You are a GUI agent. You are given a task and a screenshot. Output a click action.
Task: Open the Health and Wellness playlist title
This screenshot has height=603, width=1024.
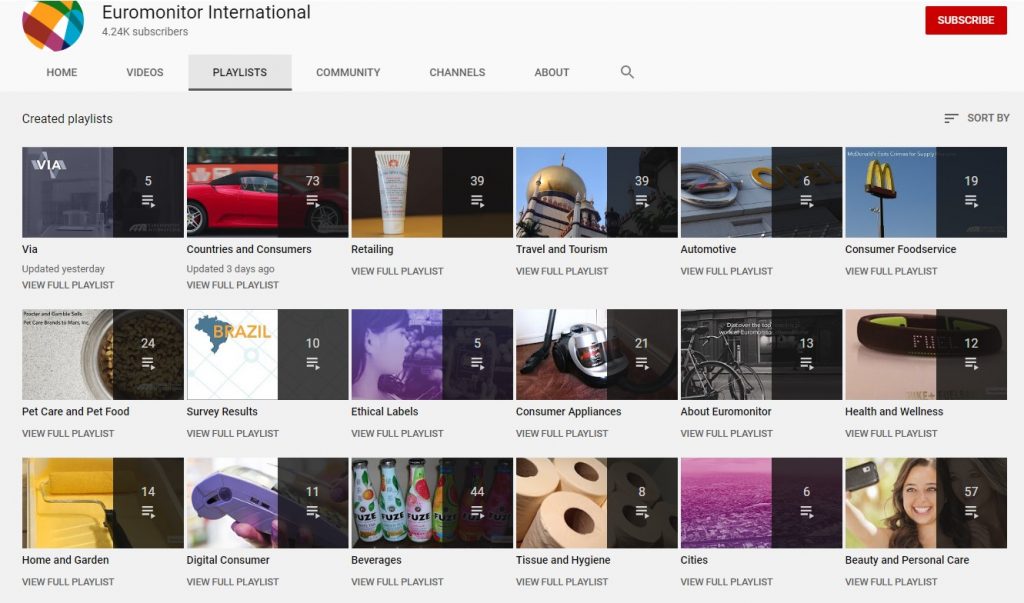click(893, 411)
